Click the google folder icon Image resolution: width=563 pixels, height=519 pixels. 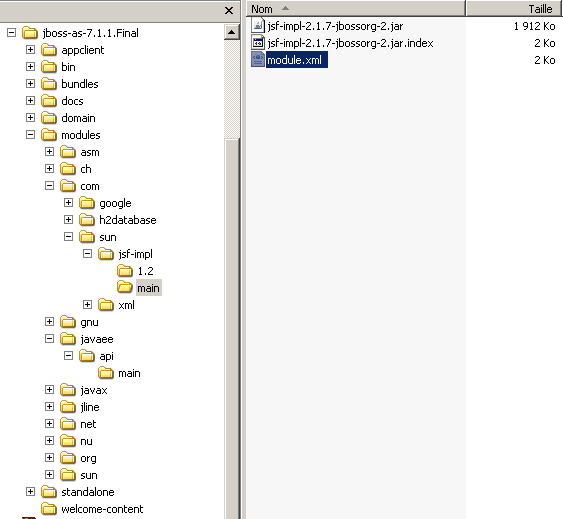point(87,203)
